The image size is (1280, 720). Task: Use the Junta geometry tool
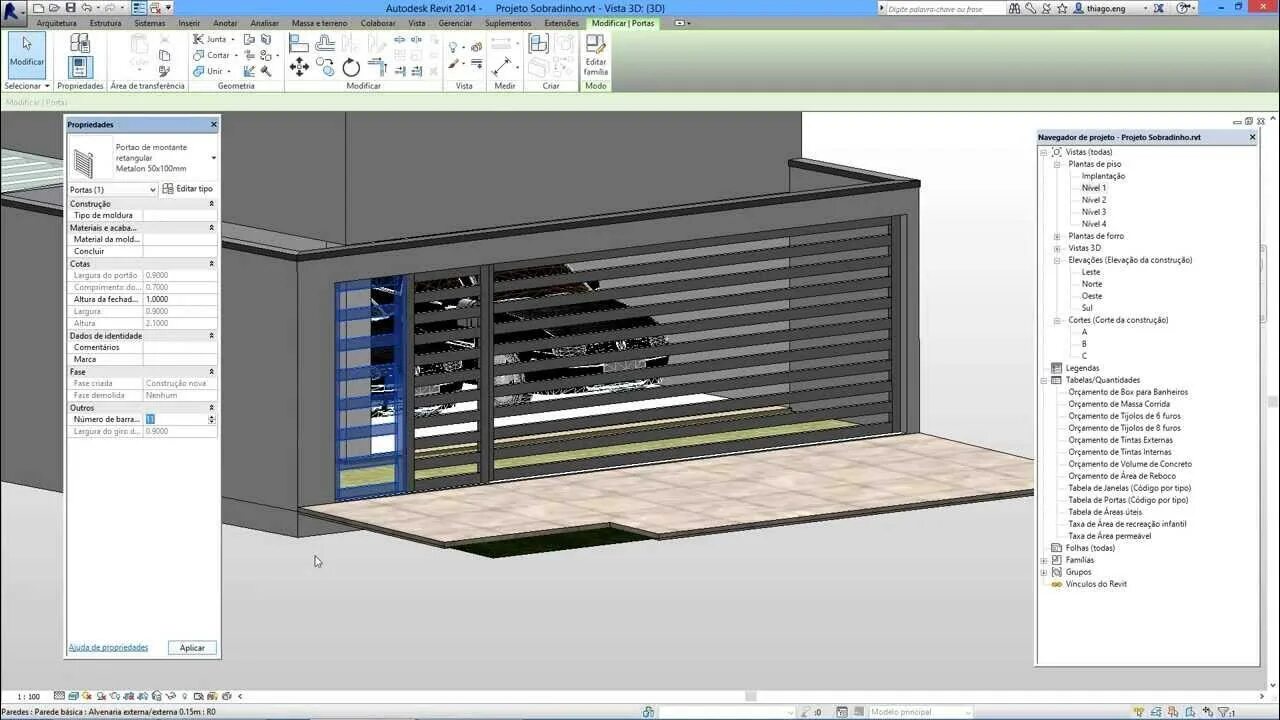[x=212, y=39]
